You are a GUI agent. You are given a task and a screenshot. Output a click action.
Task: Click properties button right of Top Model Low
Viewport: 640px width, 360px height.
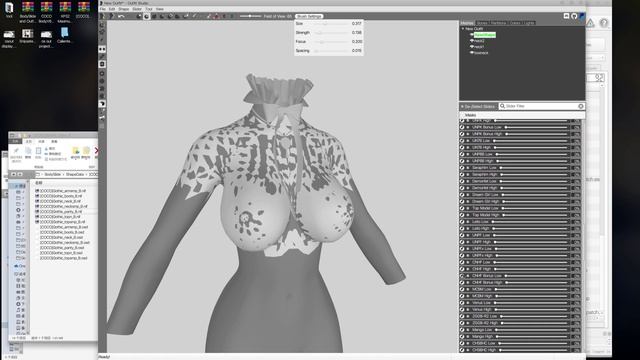pos(576,208)
